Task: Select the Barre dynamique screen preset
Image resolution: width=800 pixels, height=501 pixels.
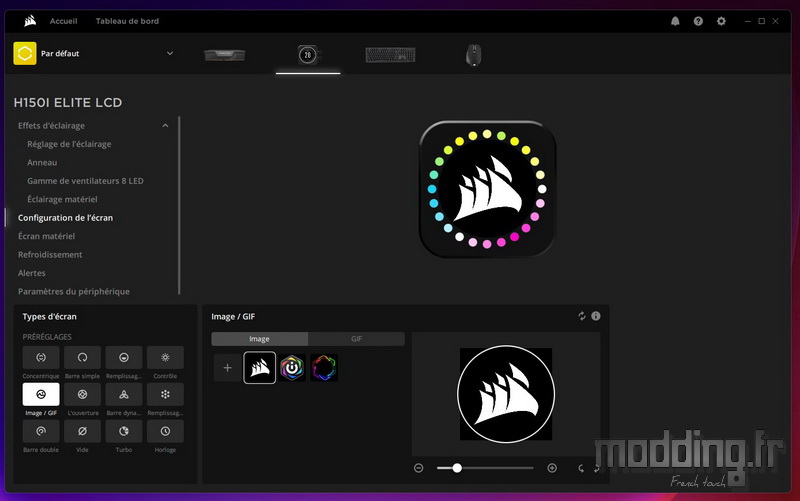Action: (123, 394)
